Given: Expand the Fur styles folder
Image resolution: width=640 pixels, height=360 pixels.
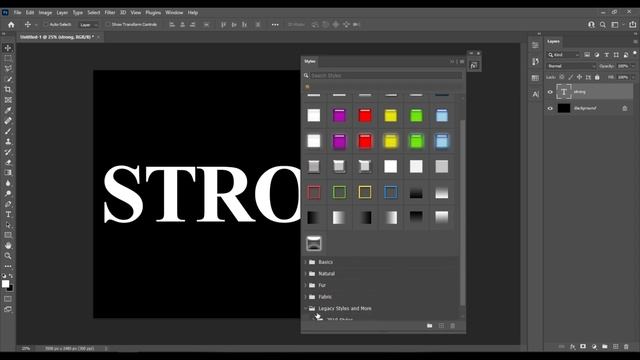Looking at the screenshot, I should tap(305, 285).
